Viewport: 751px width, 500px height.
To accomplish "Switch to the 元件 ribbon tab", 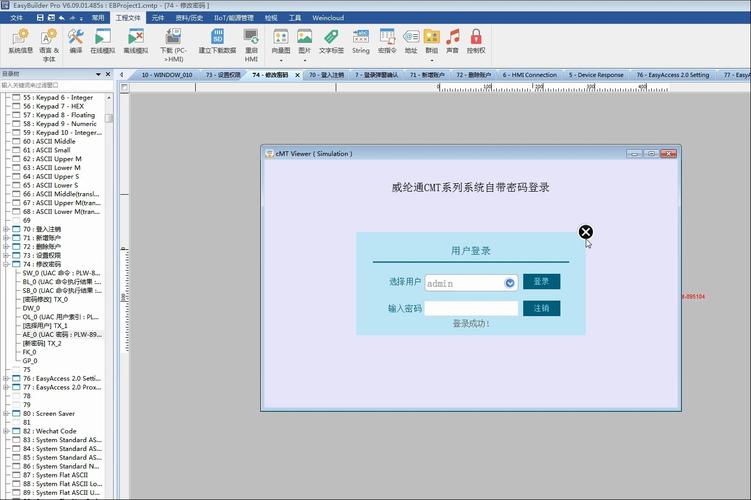I will click(x=158, y=18).
